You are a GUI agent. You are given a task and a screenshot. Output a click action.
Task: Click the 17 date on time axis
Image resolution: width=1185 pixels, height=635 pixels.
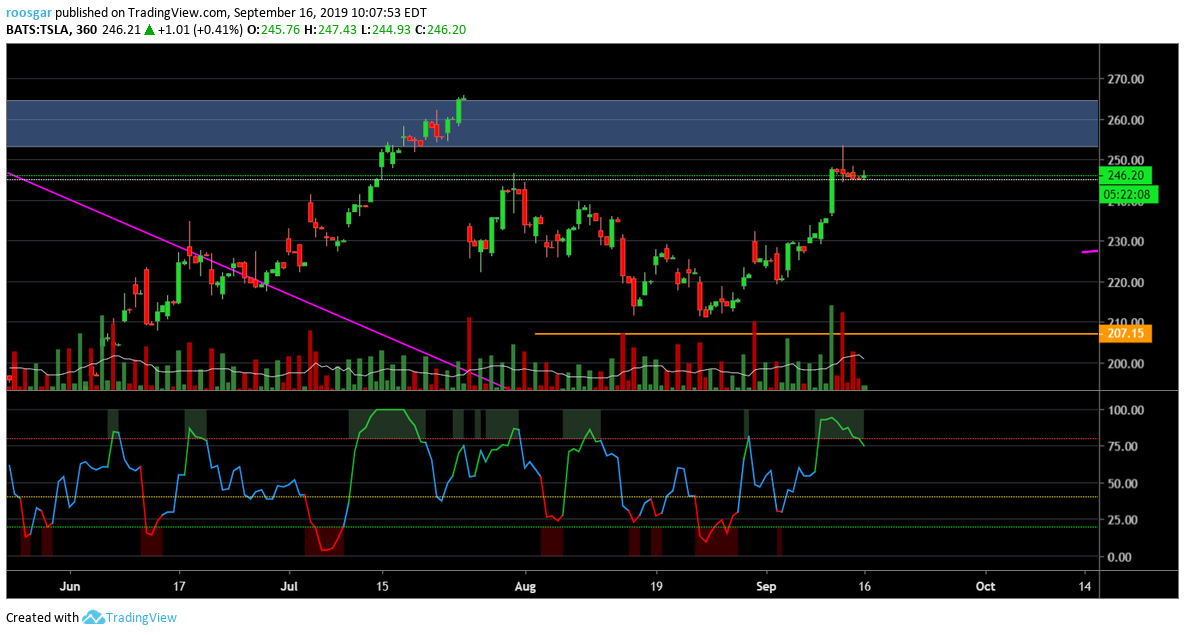pos(179,587)
